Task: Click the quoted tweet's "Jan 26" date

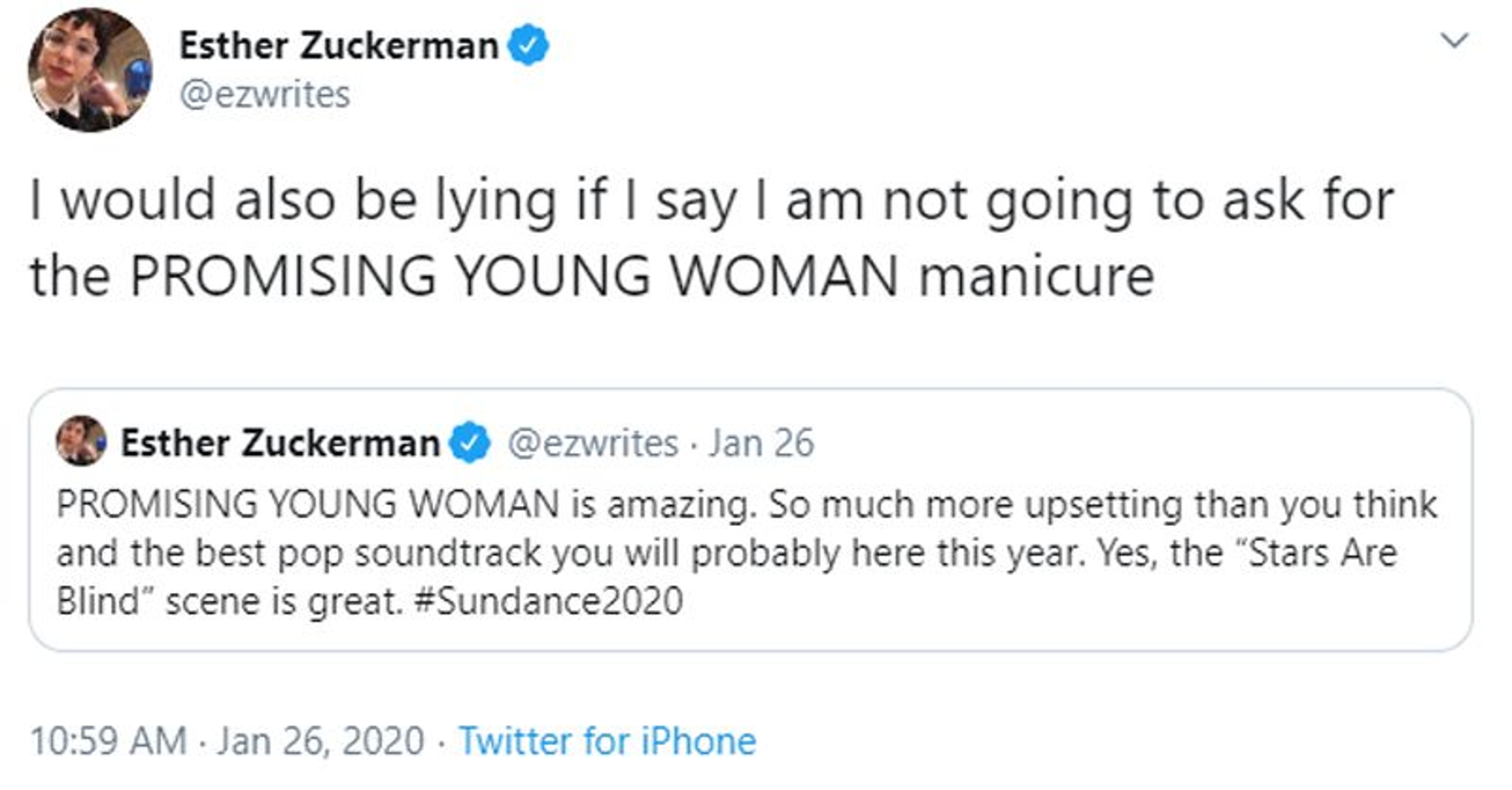Action: (x=762, y=443)
